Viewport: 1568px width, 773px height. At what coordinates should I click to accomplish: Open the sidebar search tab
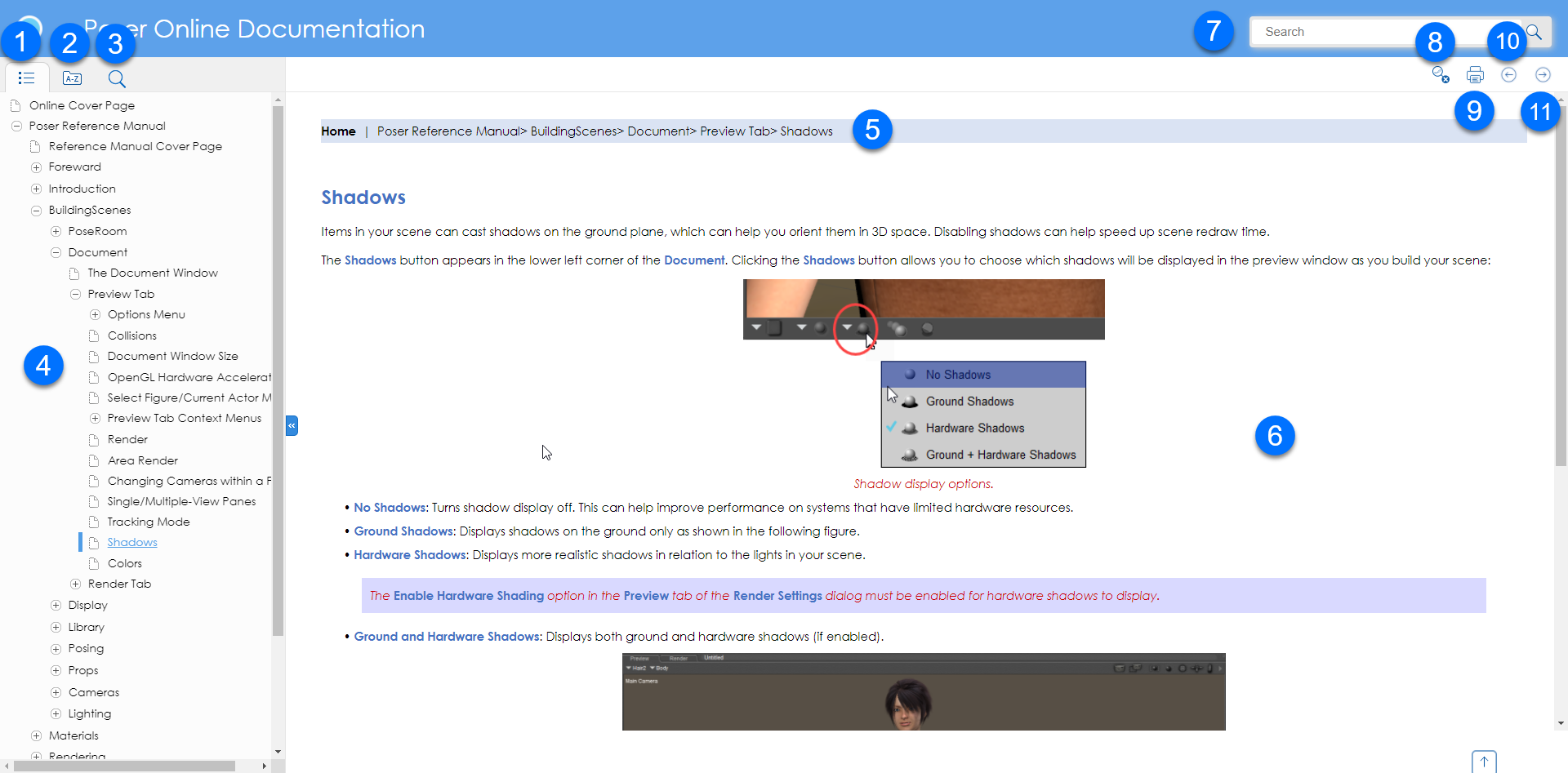(x=117, y=78)
